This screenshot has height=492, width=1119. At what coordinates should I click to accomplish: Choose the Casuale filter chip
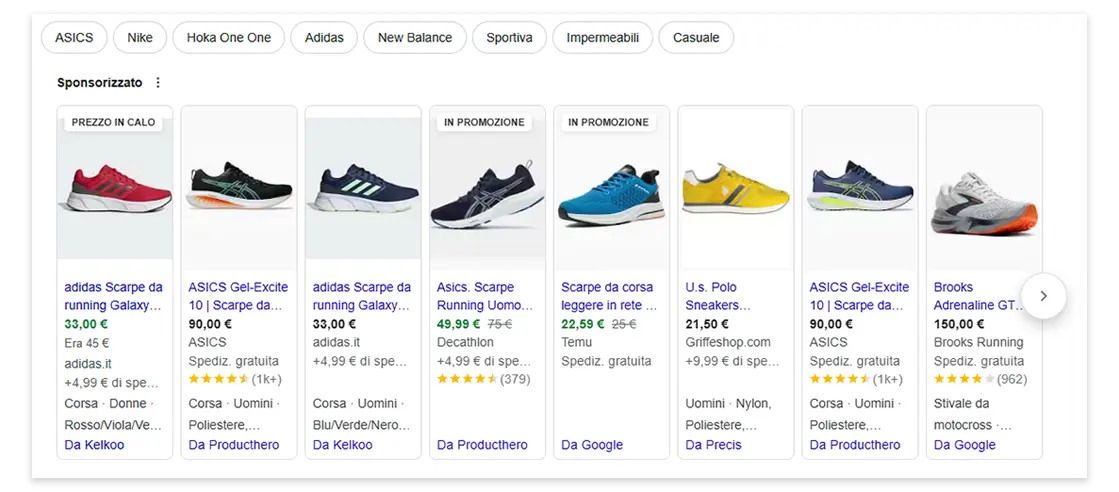696,38
